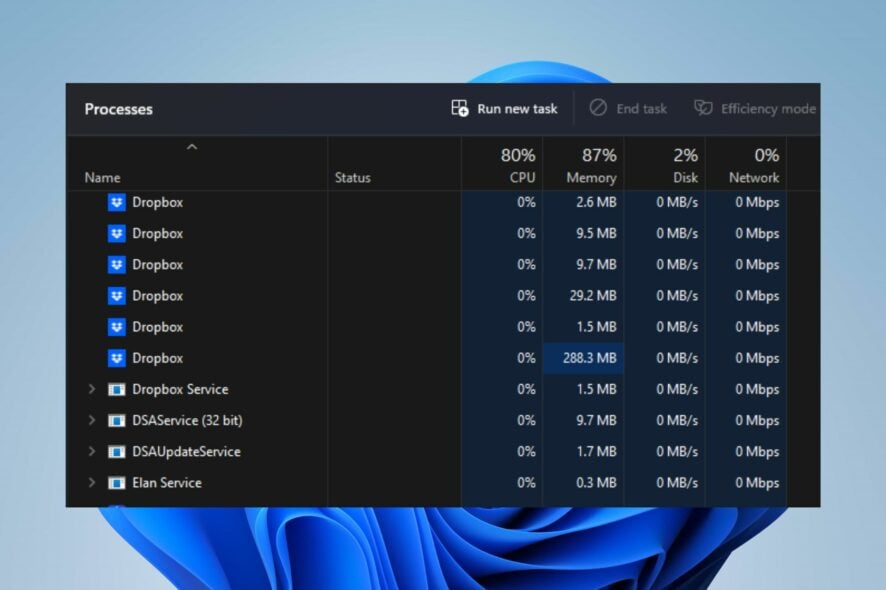Sort processes by Memory column
Viewport: 886px width, 590px height.
pos(584,164)
